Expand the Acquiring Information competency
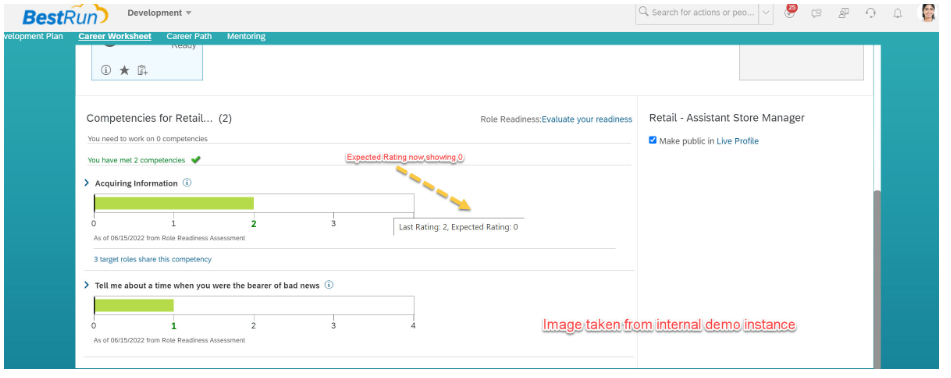This screenshot has height=378, width=951. coord(87,183)
